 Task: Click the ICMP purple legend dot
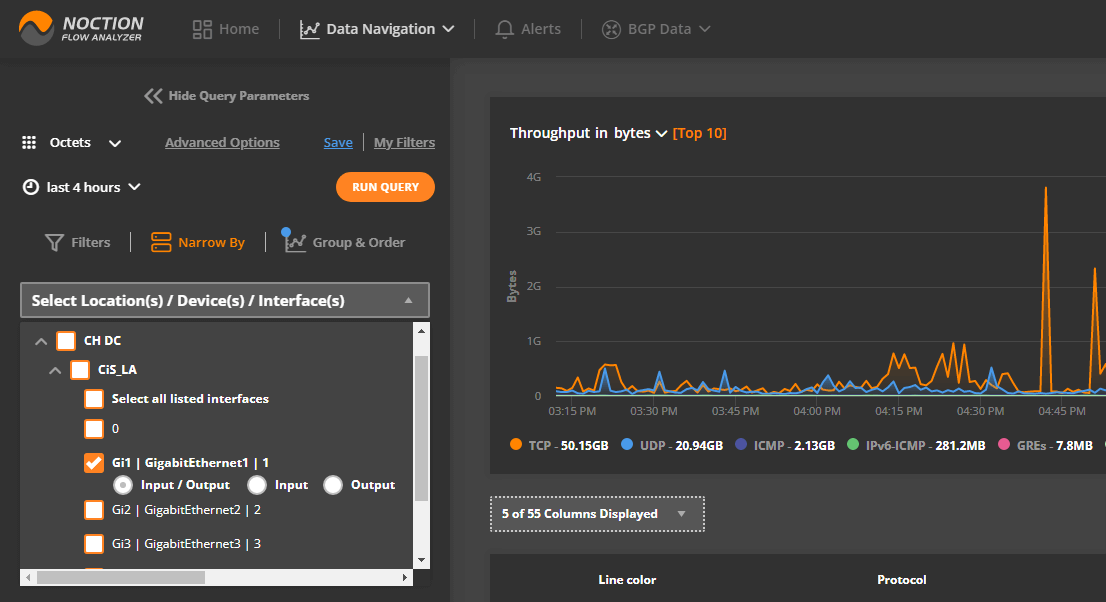(741, 444)
